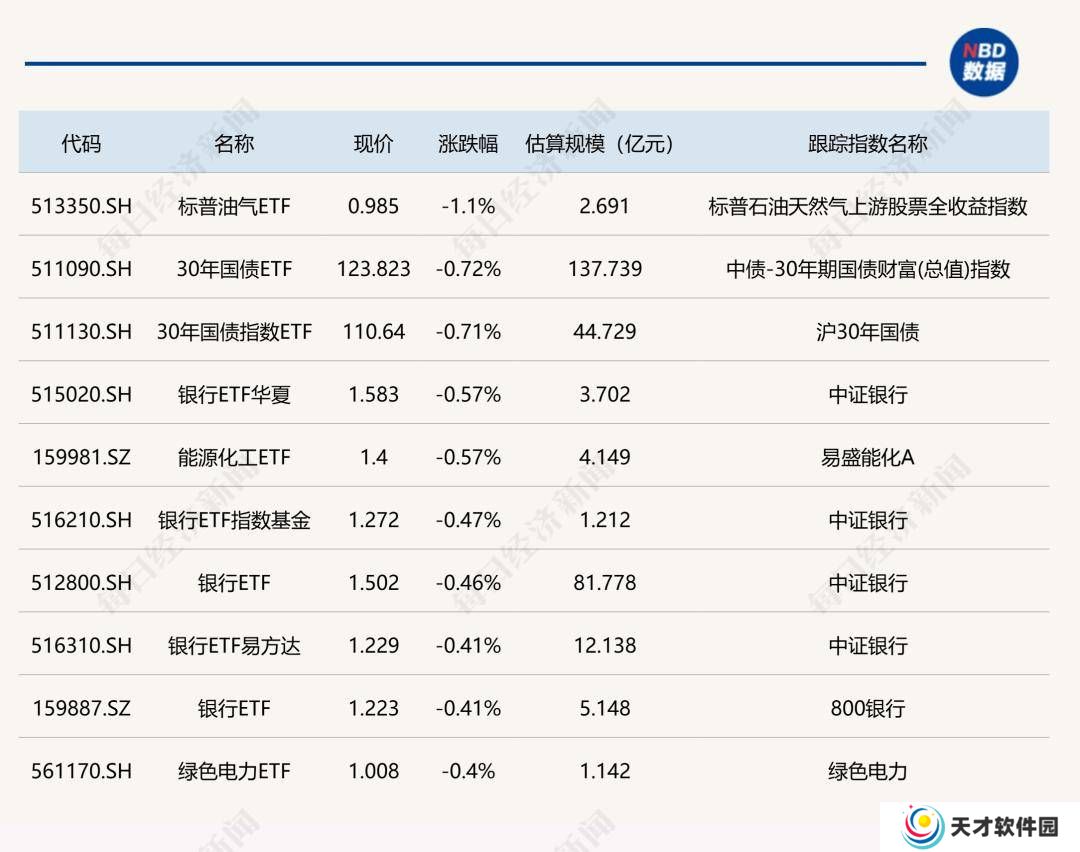Click scale value 4.149
The width and height of the screenshot is (1080, 852).
click(605, 457)
